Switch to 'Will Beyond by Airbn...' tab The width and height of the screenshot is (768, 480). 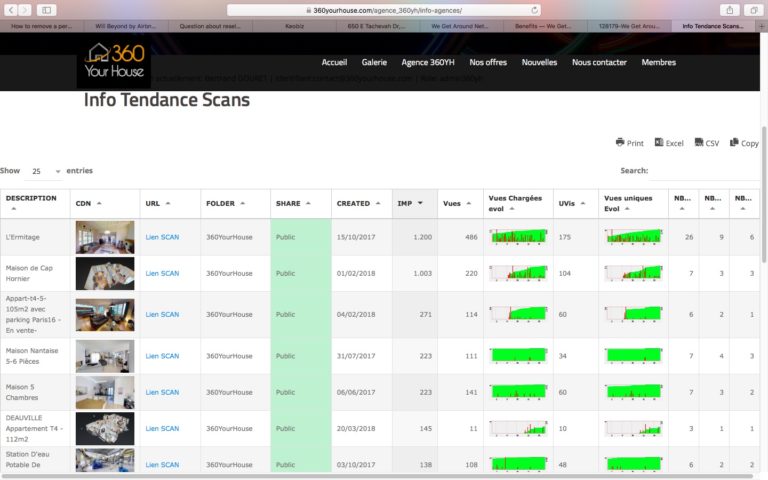pos(126,26)
